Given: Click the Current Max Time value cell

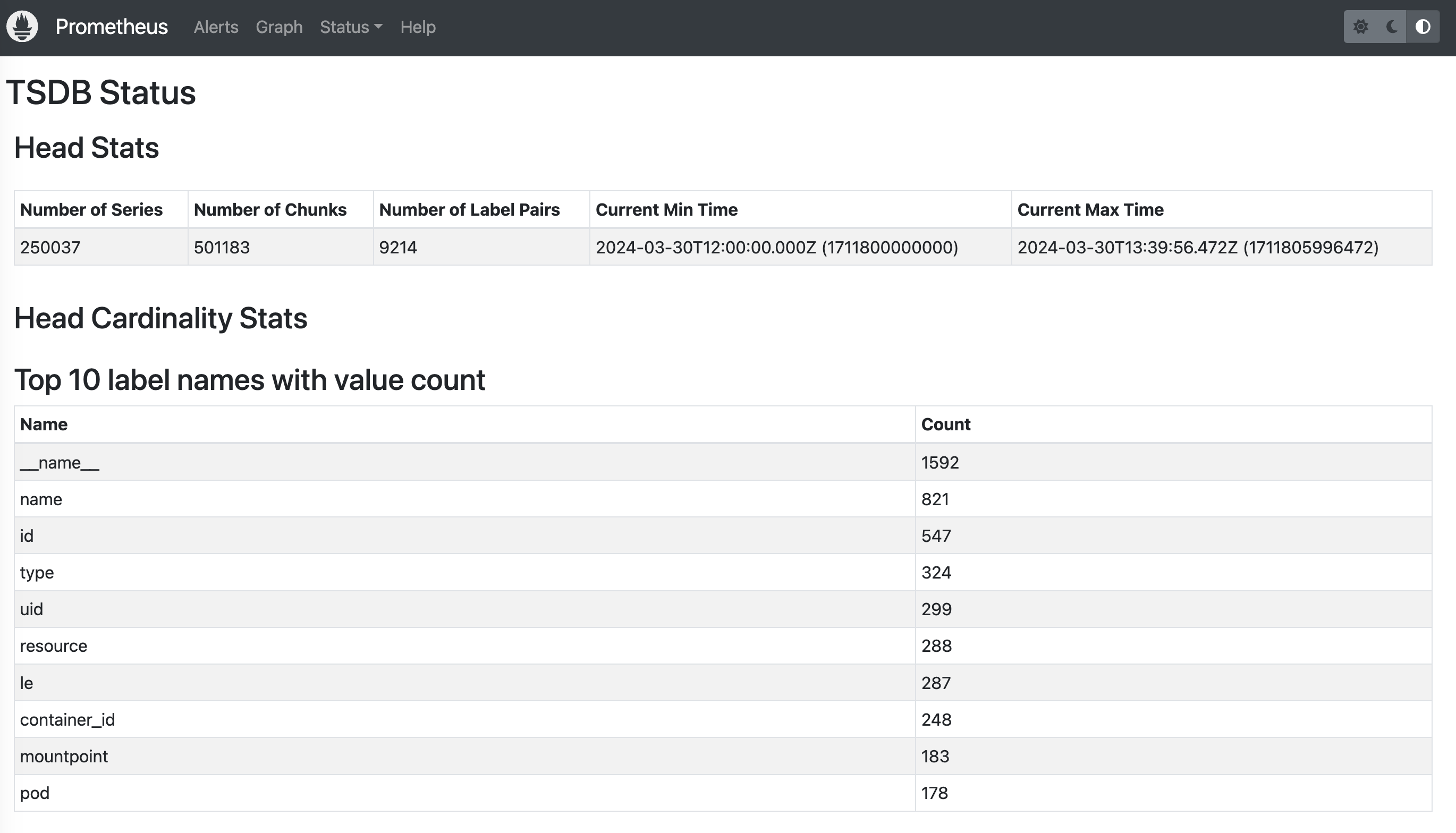Looking at the screenshot, I should [1197, 247].
